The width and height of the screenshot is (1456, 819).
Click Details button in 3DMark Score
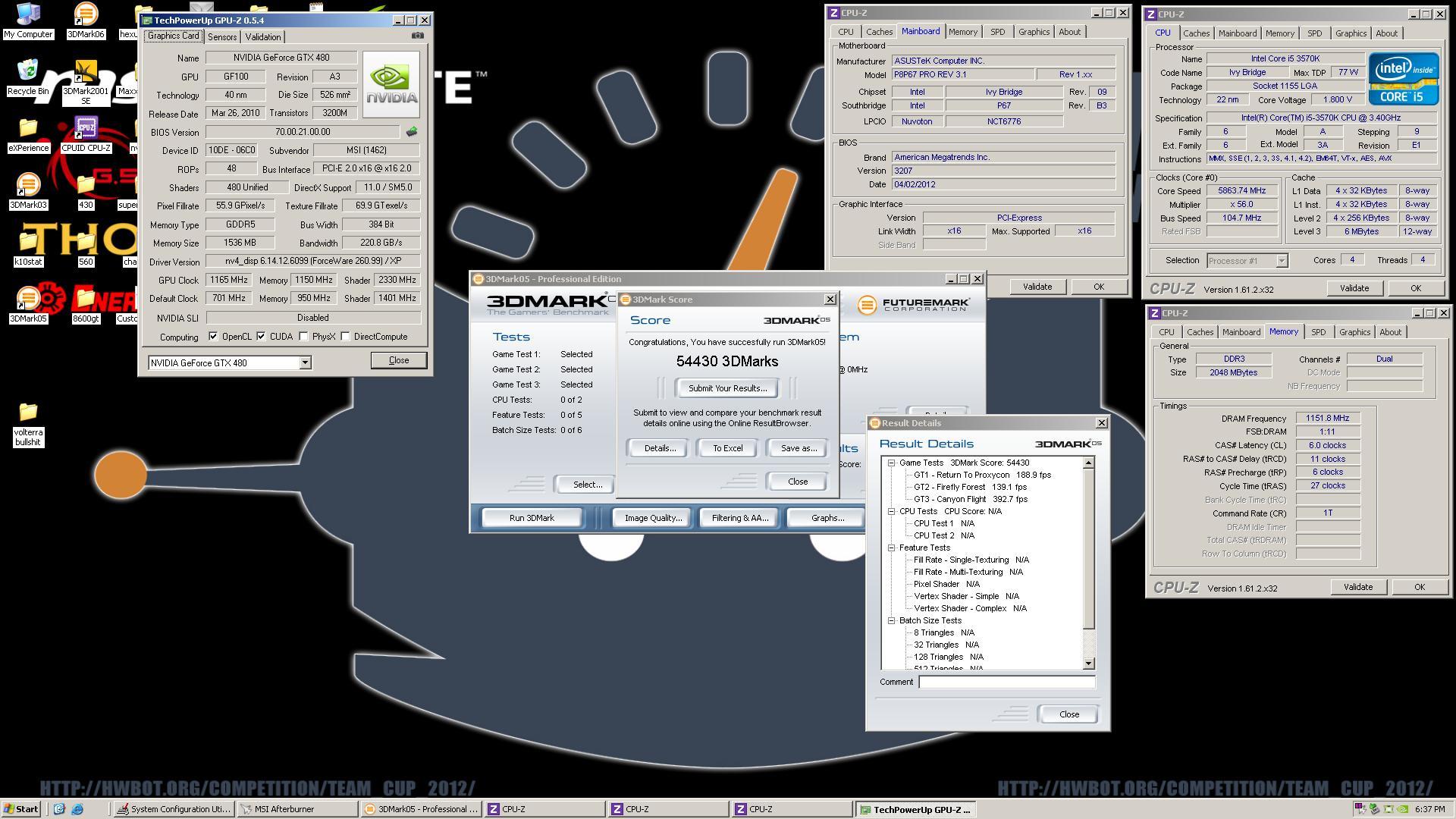660,448
